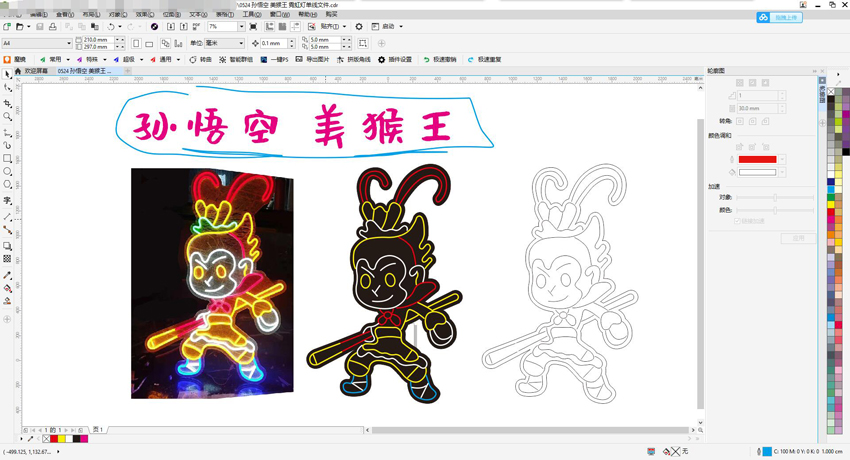Screen dimensions: 850x460
Task: Switch to the 页 1 page tab
Action: 98,429
